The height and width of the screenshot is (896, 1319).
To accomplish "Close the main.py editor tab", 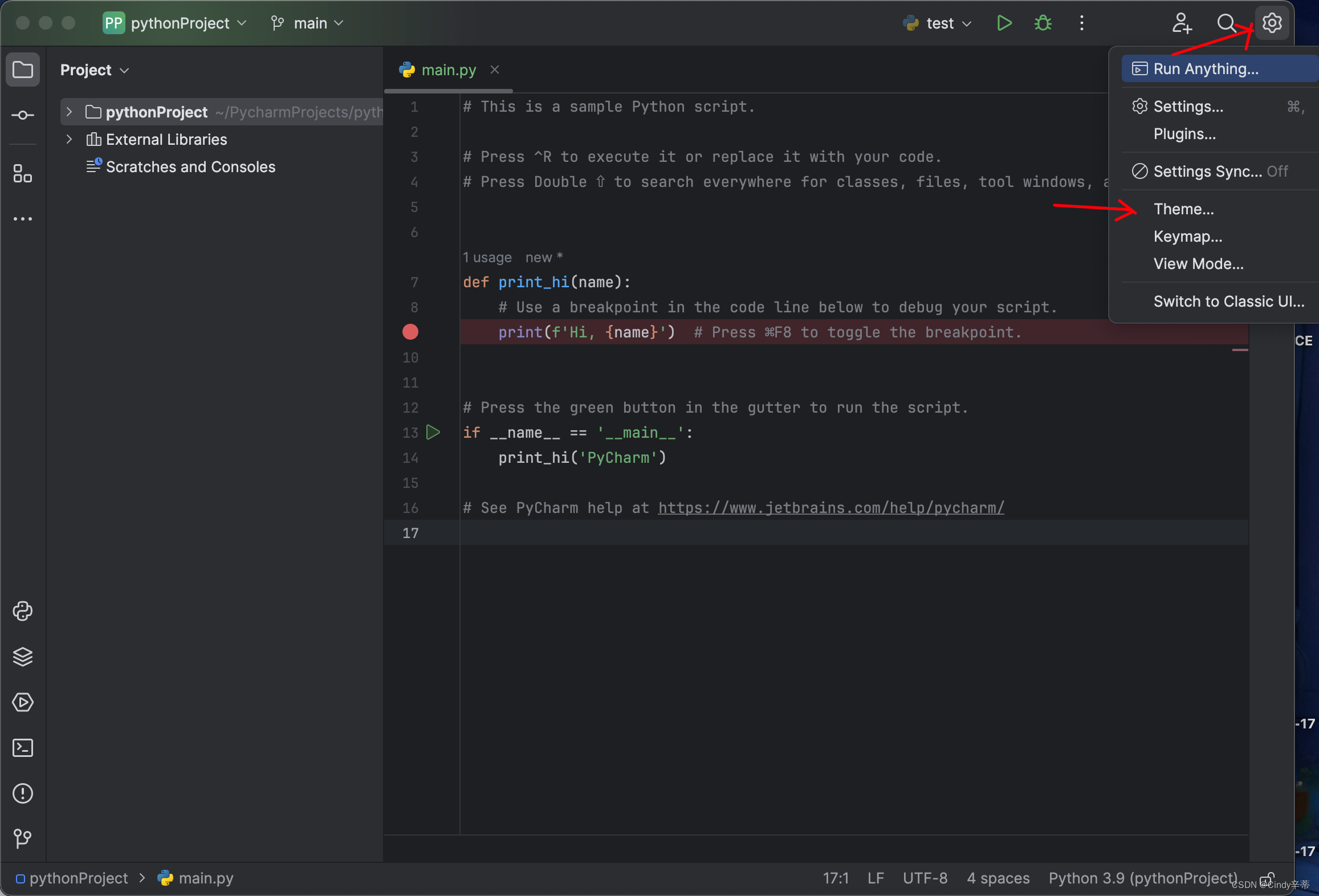I will click(x=495, y=70).
